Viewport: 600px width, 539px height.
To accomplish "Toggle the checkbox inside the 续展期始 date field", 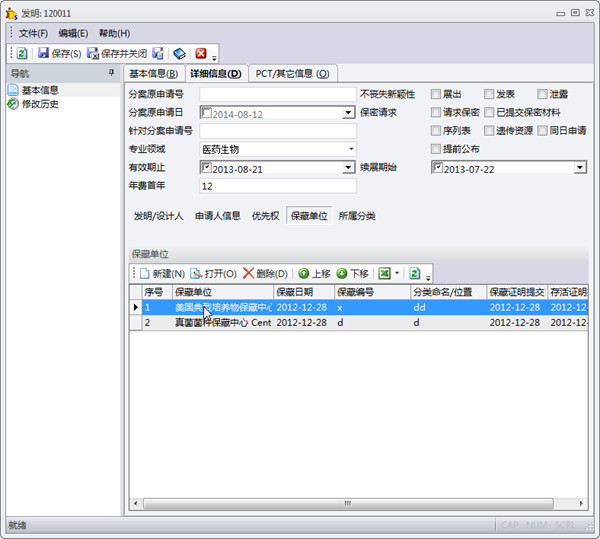I will click(x=438, y=168).
